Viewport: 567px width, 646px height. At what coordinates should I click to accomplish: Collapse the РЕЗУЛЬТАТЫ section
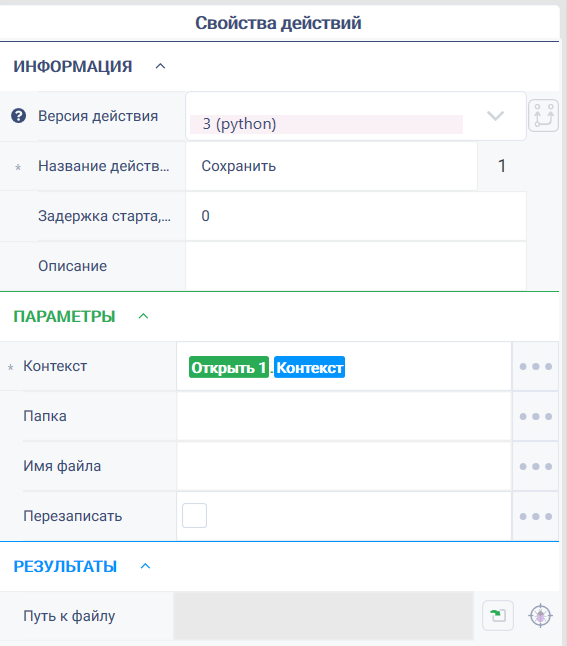[145, 566]
